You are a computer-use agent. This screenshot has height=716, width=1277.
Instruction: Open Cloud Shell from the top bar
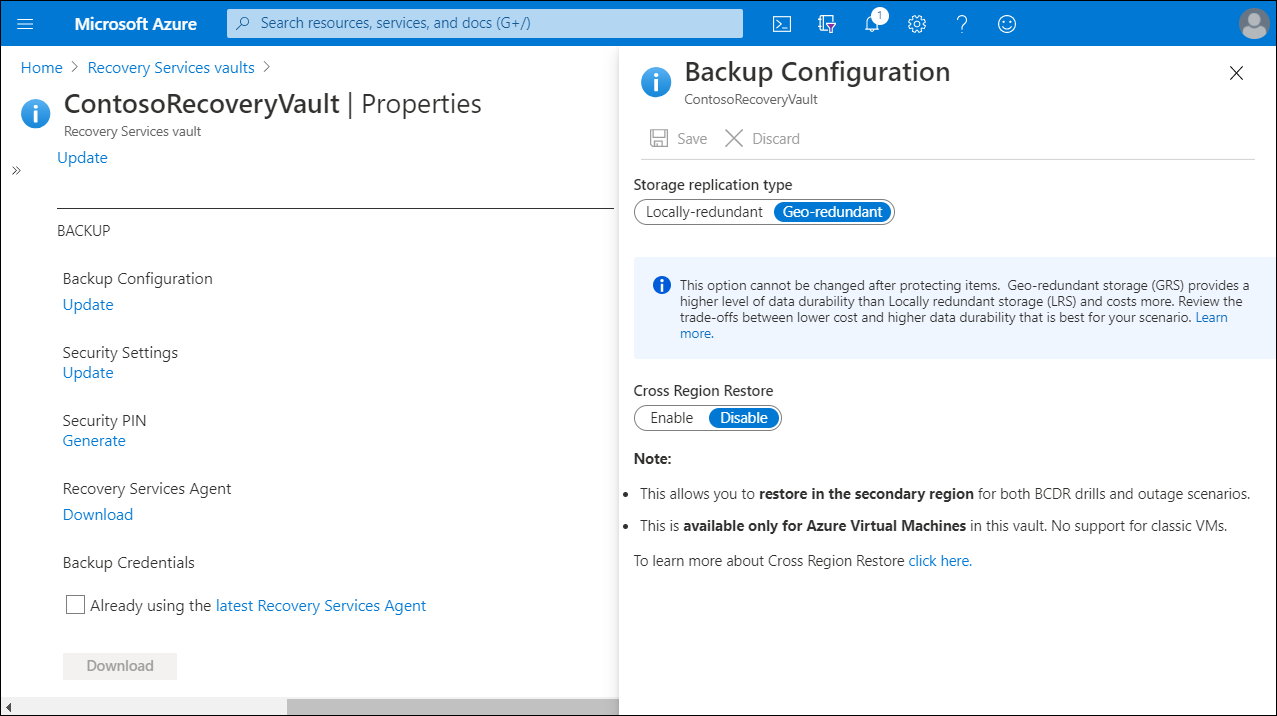click(782, 24)
